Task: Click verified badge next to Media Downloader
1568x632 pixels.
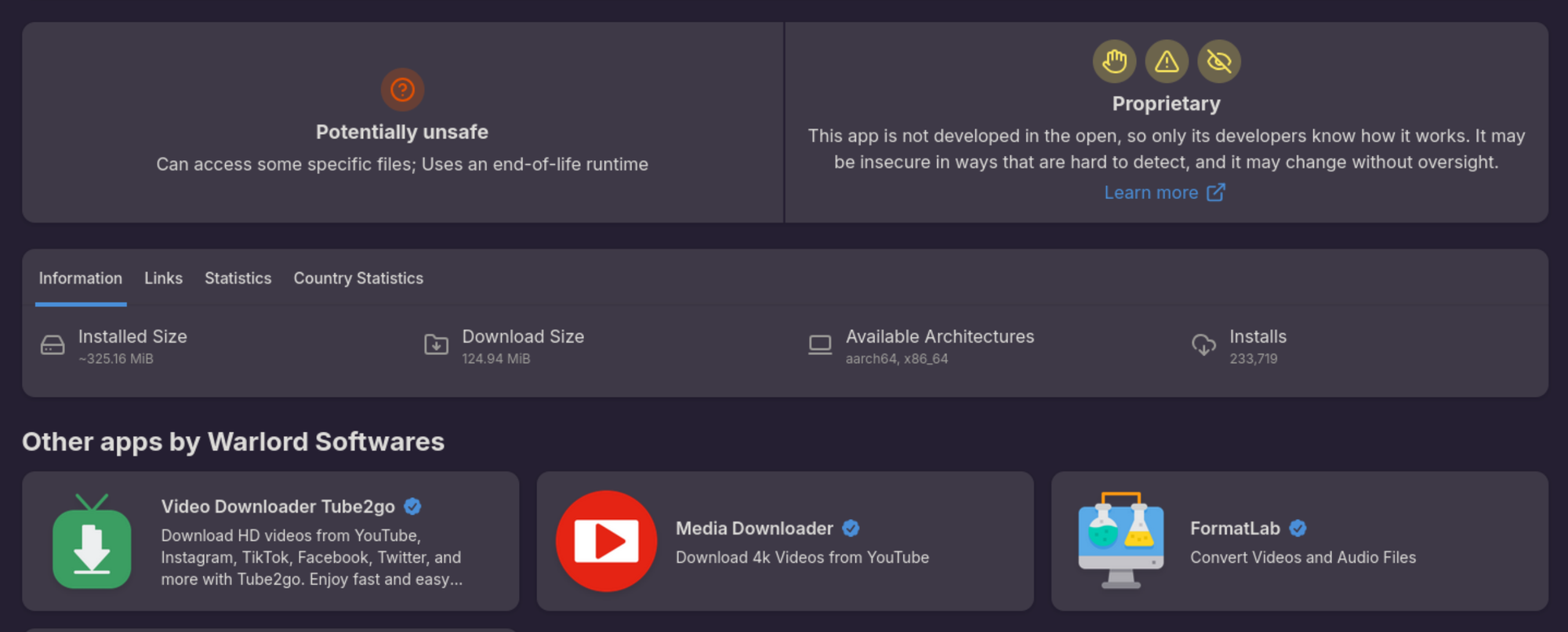Action: 851,528
